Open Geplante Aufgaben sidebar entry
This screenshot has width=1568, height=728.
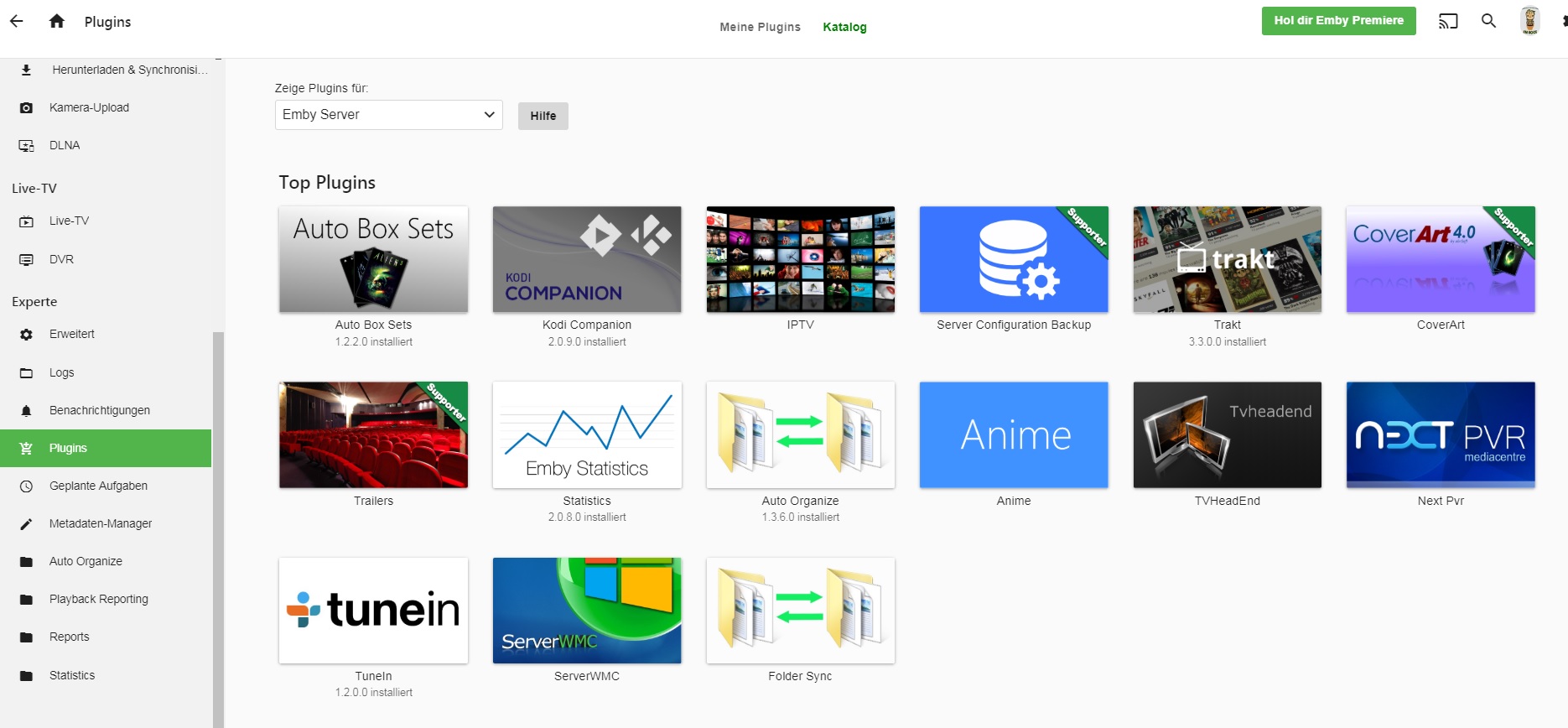106,486
